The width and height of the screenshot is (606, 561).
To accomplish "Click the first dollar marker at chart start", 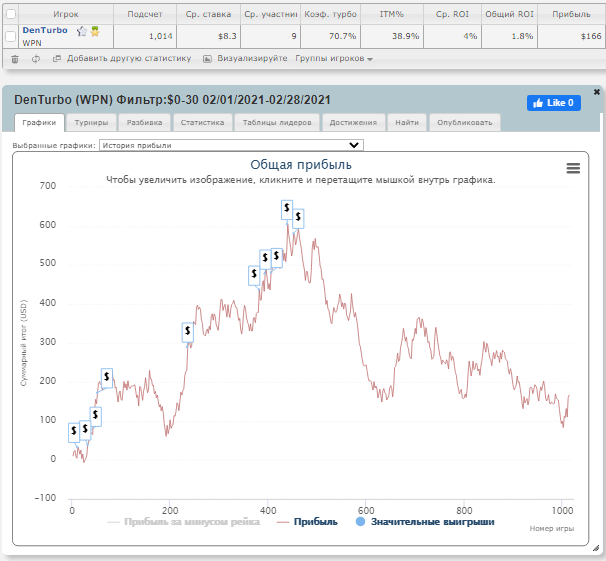I will [x=74, y=432].
